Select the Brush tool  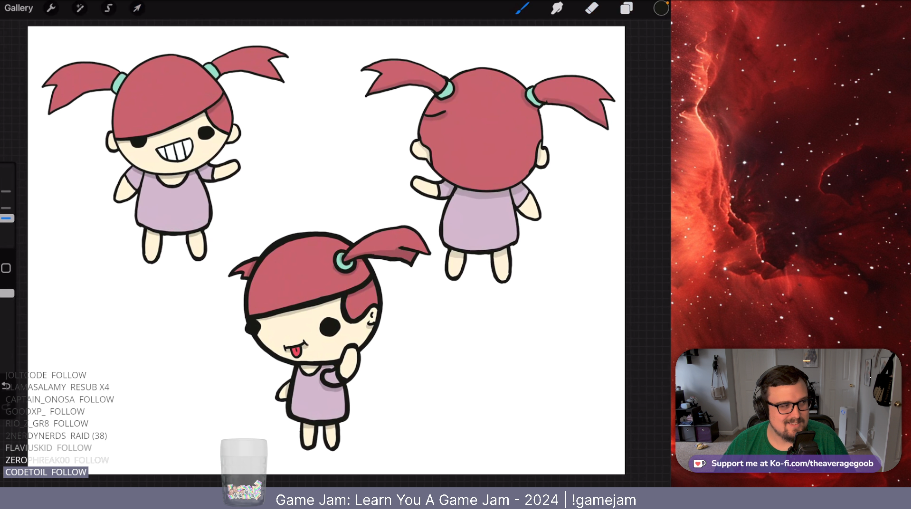(x=522, y=8)
